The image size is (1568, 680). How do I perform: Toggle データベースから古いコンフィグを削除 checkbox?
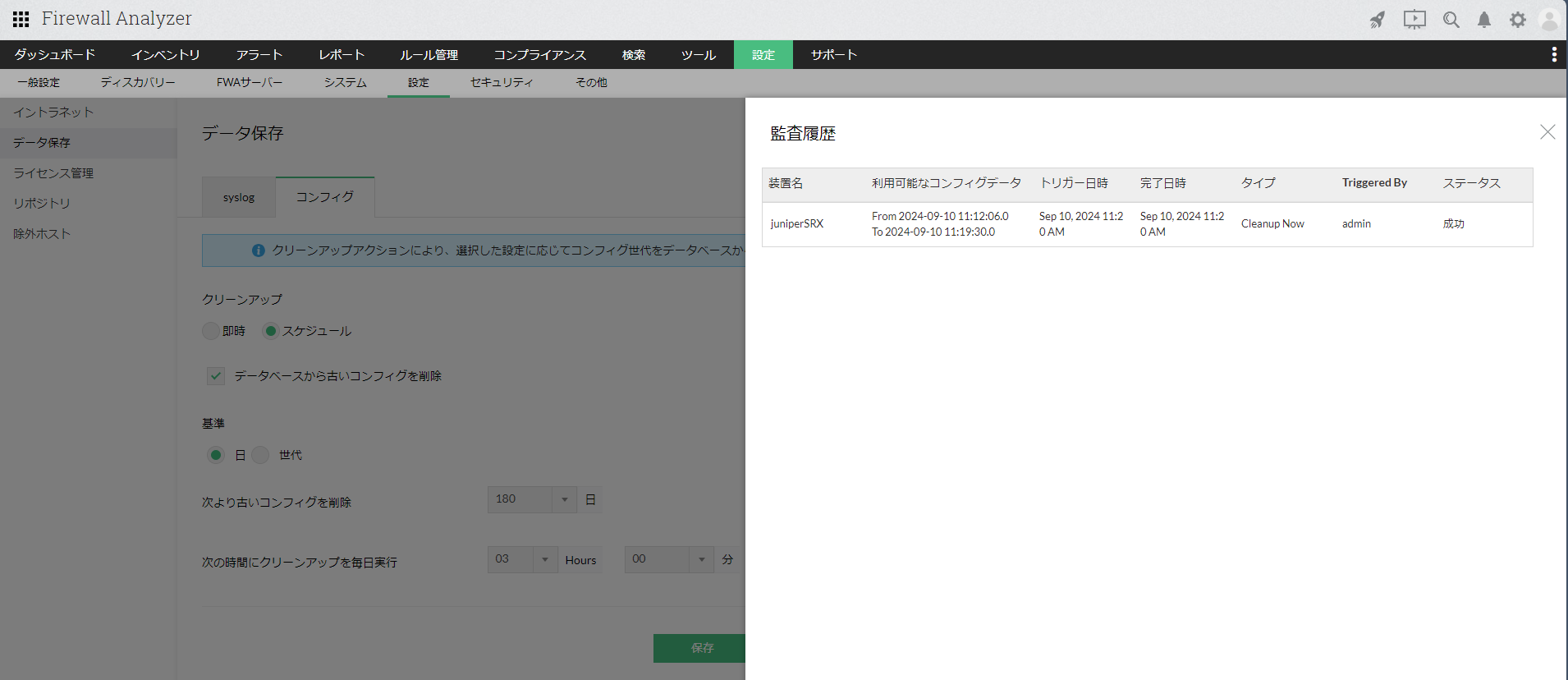216,376
